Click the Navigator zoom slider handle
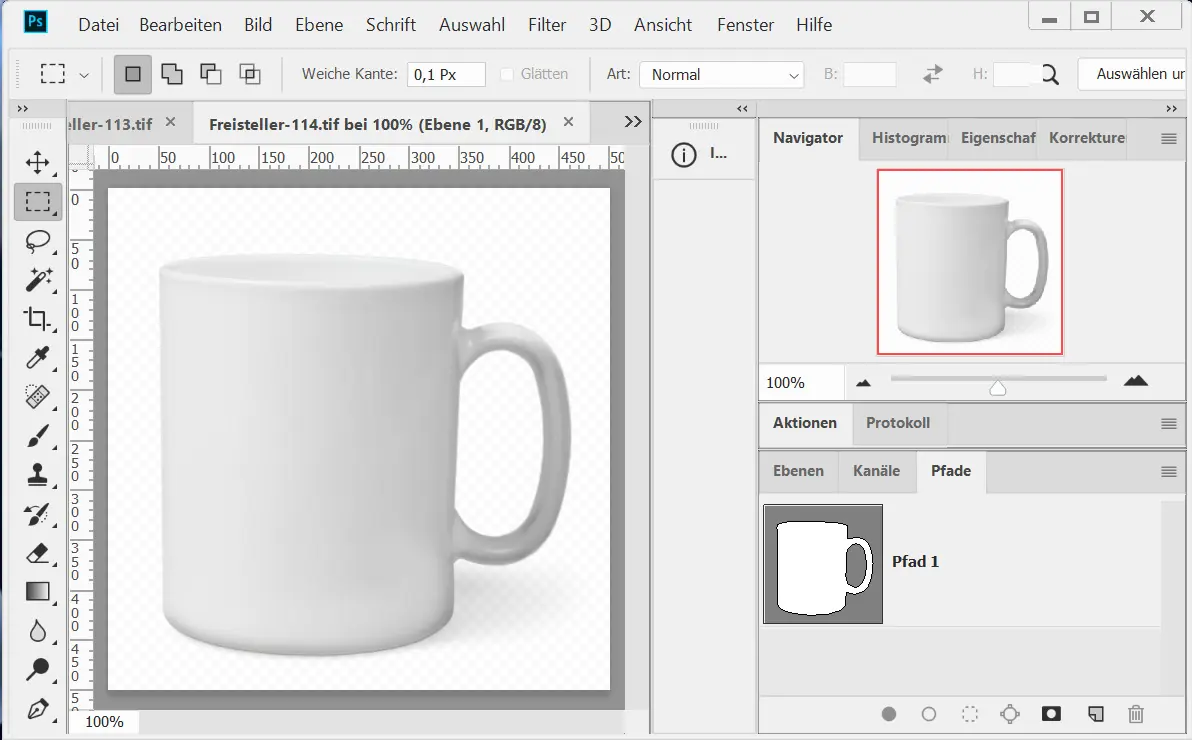Viewport: 1192px width, 740px height. coord(997,388)
